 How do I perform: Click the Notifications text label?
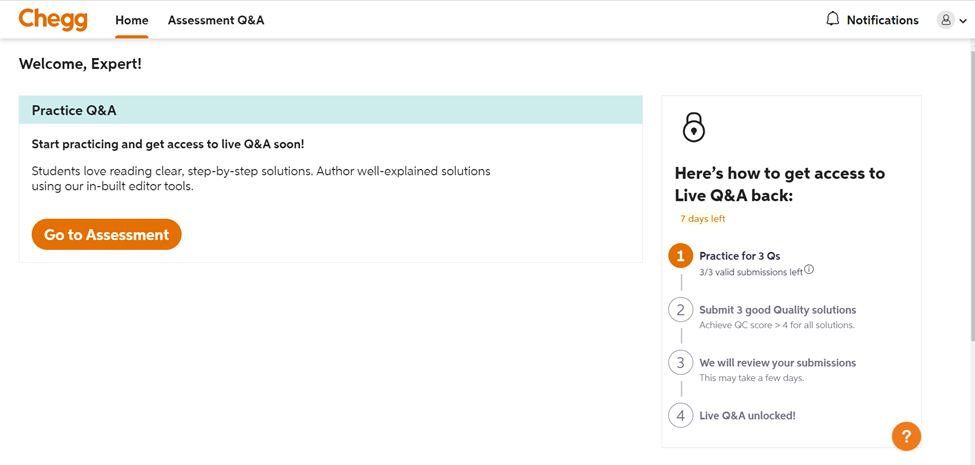pos(882,20)
